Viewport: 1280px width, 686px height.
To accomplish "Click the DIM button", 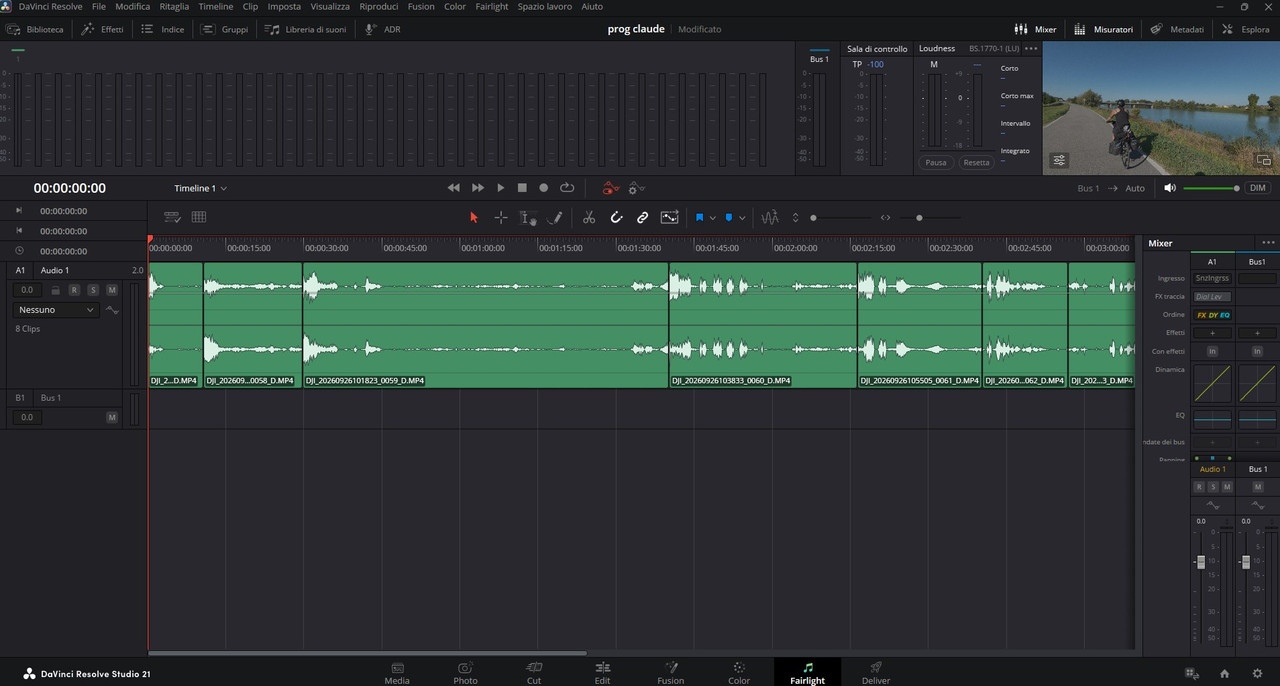I will click(1258, 188).
